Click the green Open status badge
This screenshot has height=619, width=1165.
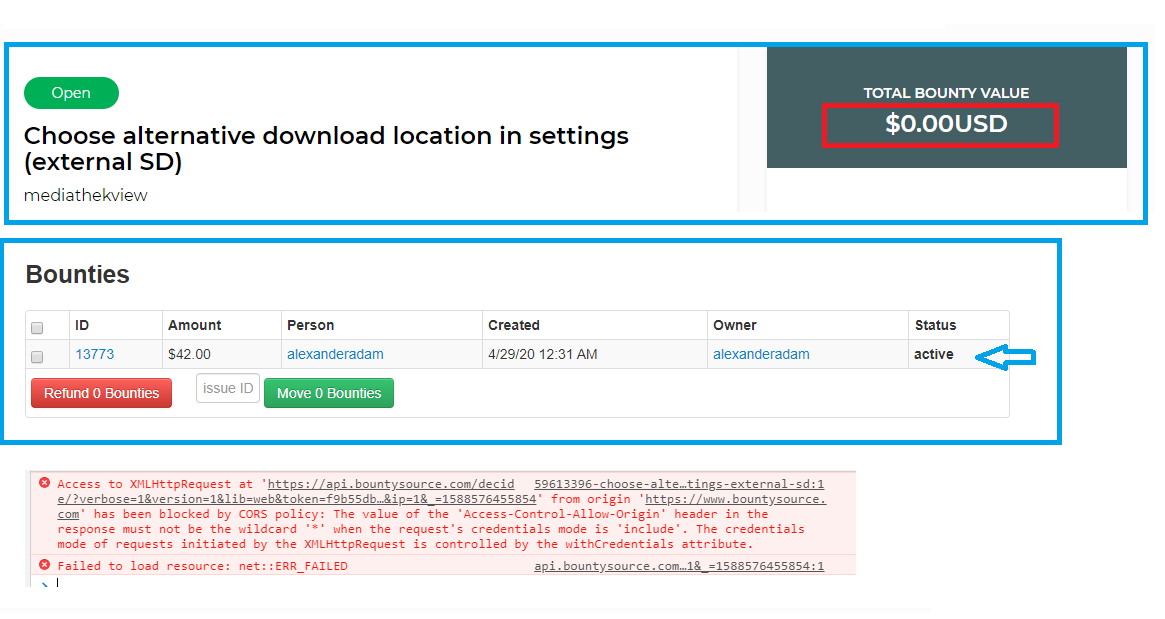point(71,92)
